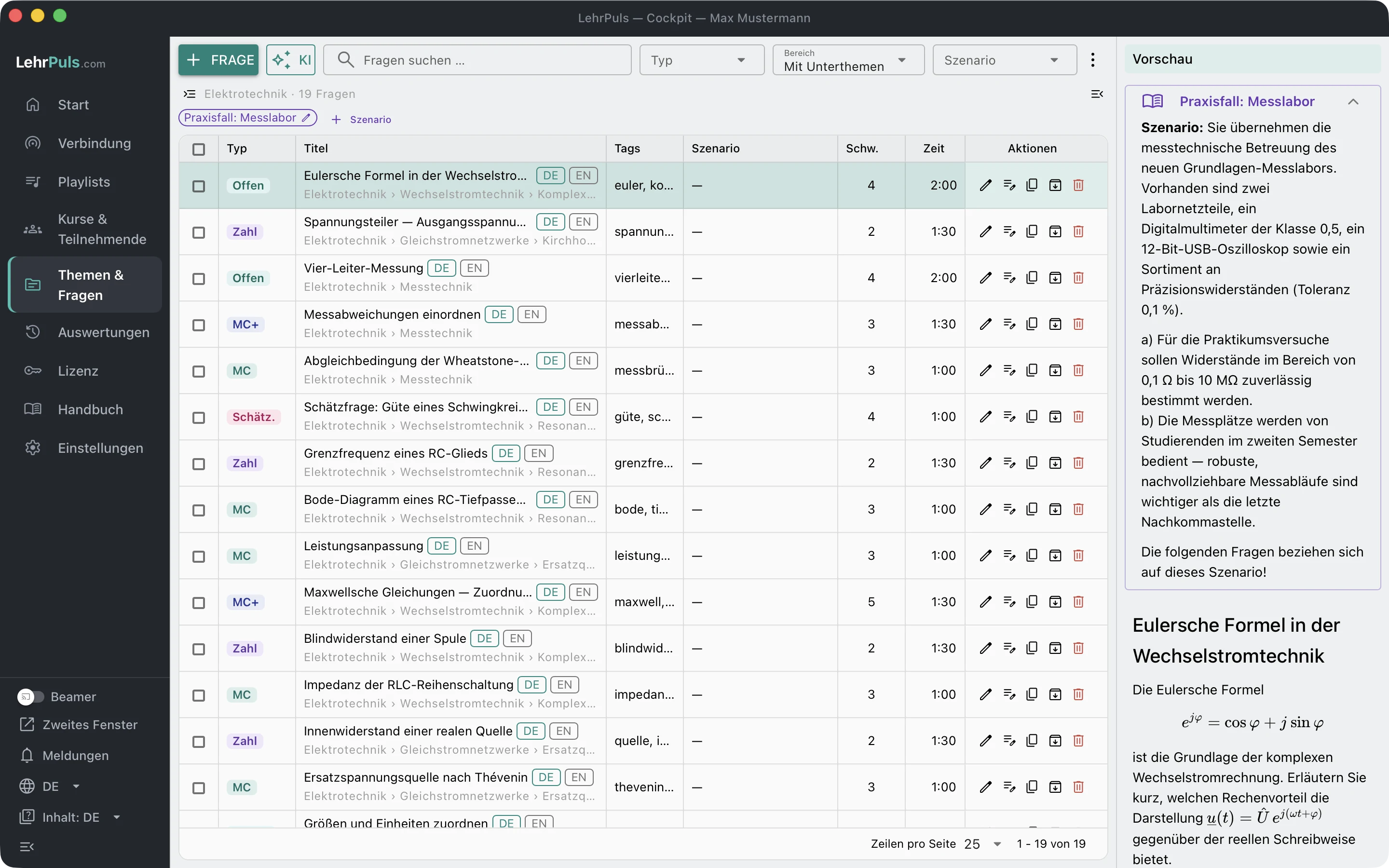Open the topic tree icon beside Elektrotechnik

pos(190,94)
